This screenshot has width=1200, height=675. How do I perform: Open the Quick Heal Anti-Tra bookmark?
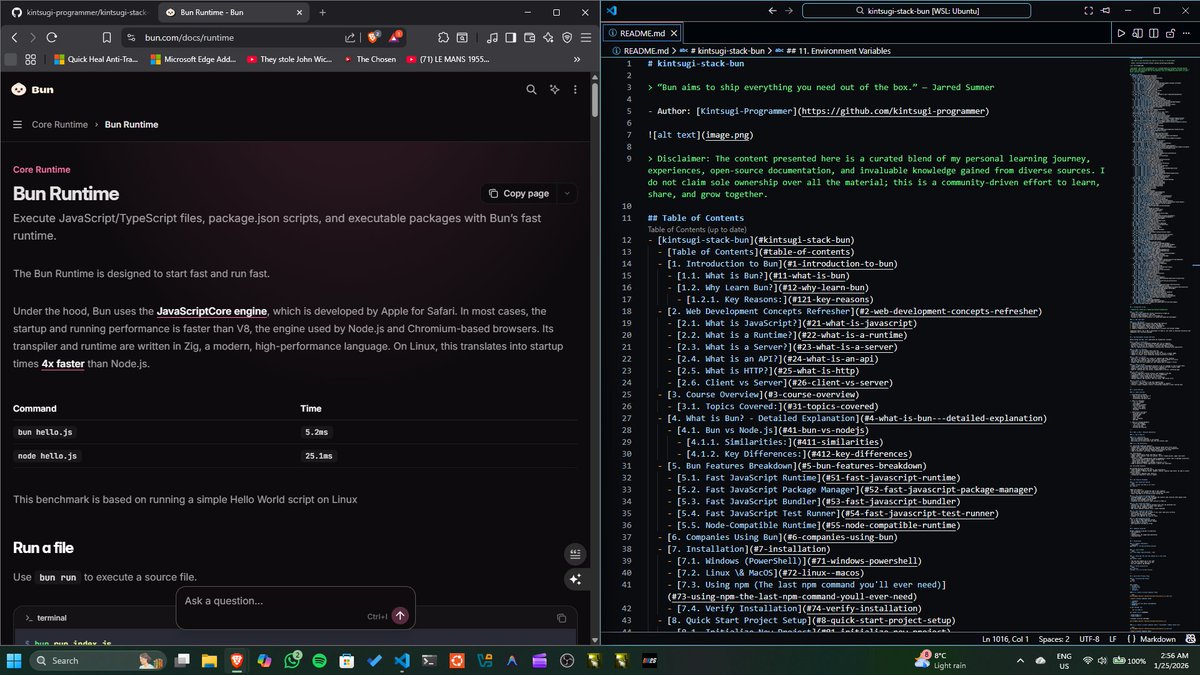click(96, 59)
